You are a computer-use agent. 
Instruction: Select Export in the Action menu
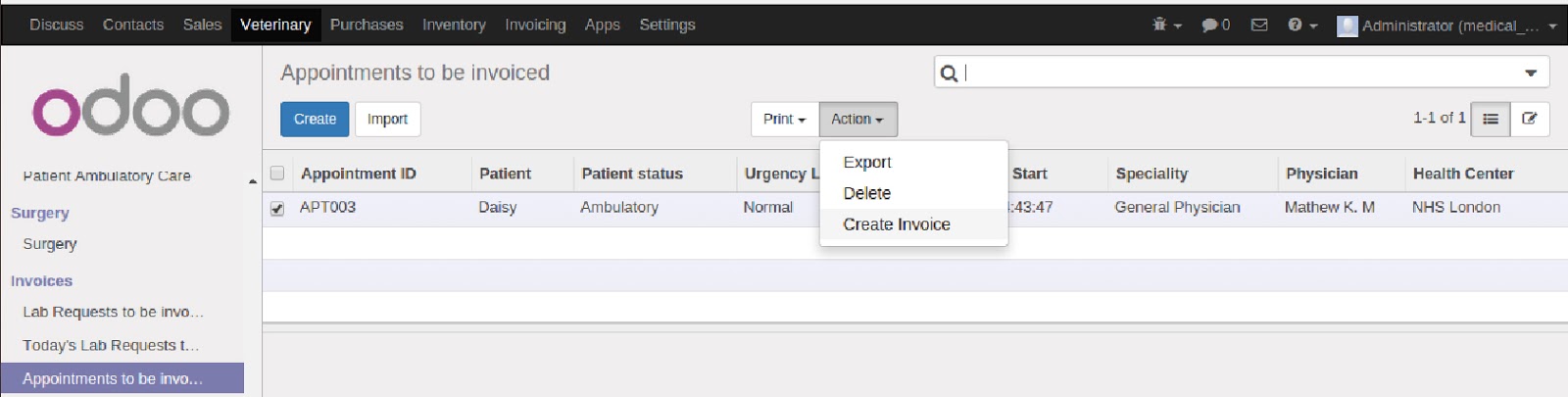click(867, 162)
